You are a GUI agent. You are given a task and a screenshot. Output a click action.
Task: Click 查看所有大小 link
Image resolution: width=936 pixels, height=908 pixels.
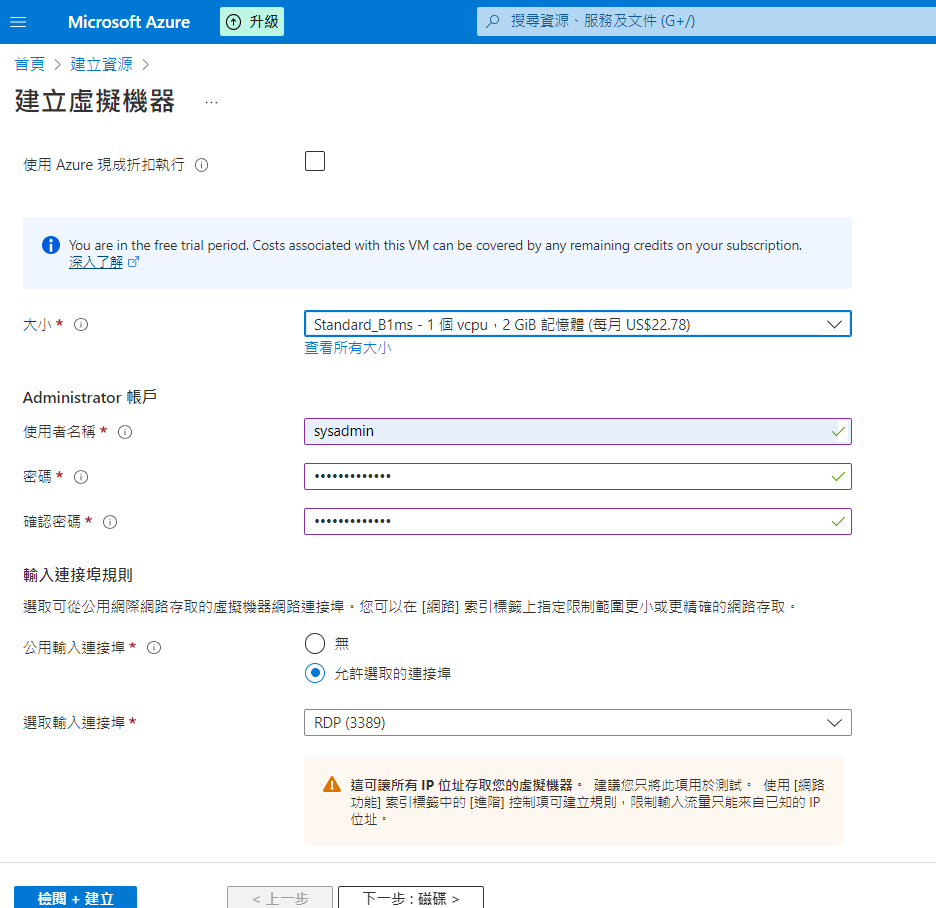coord(347,348)
